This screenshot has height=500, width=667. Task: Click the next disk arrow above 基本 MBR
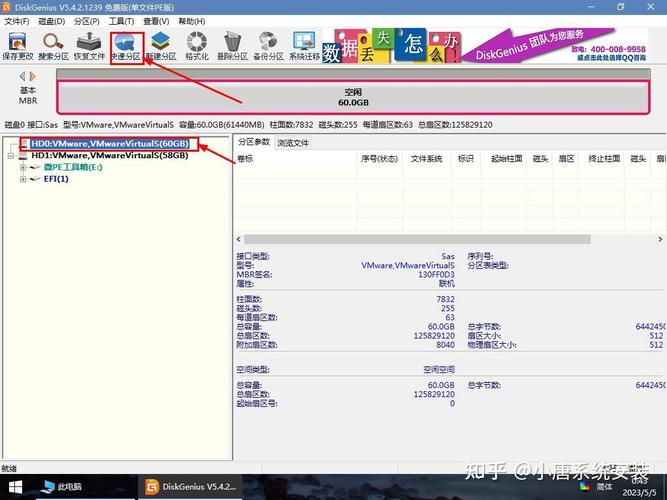33,76
